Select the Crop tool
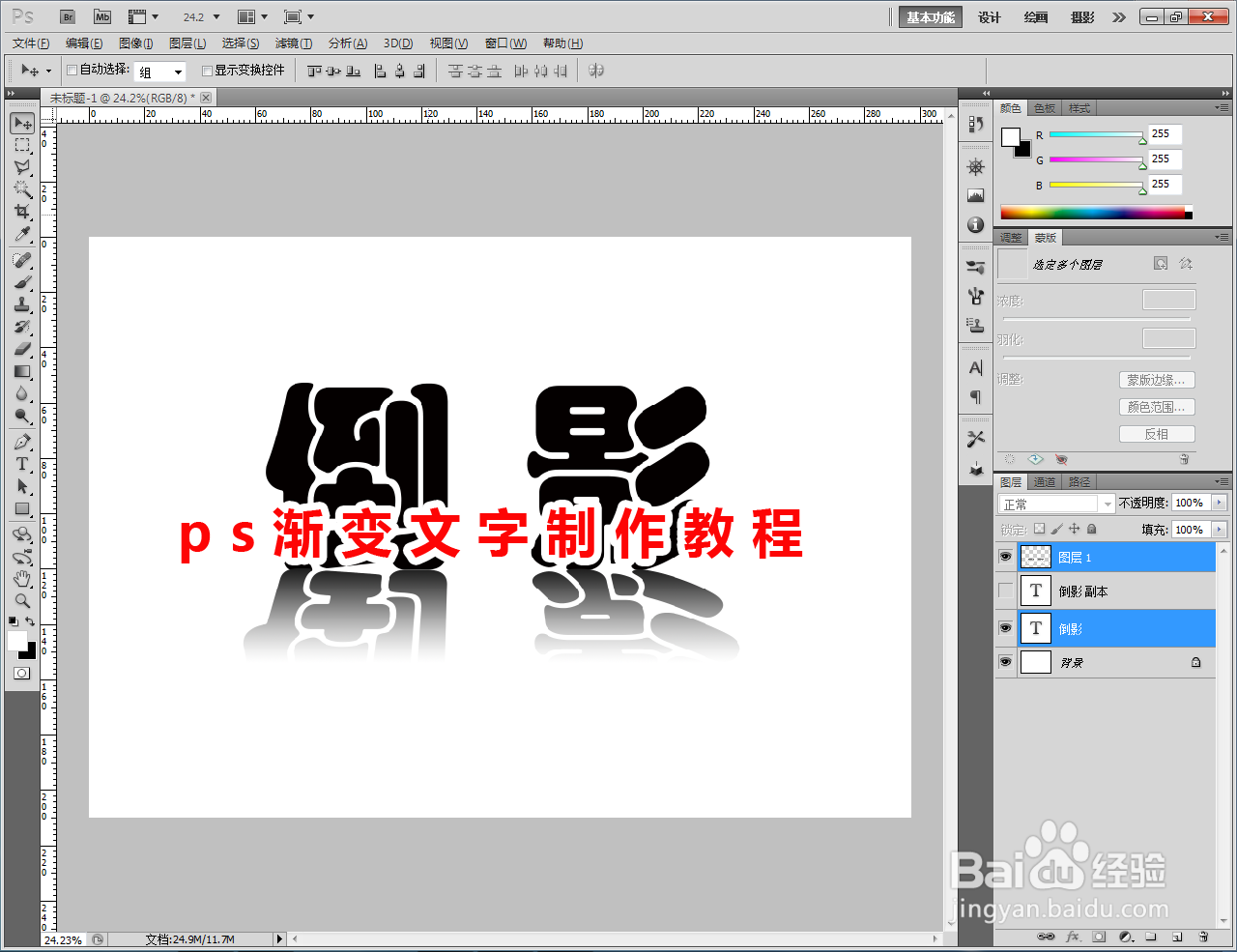This screenshot has height=952, width=1237. tap(21, 212)
